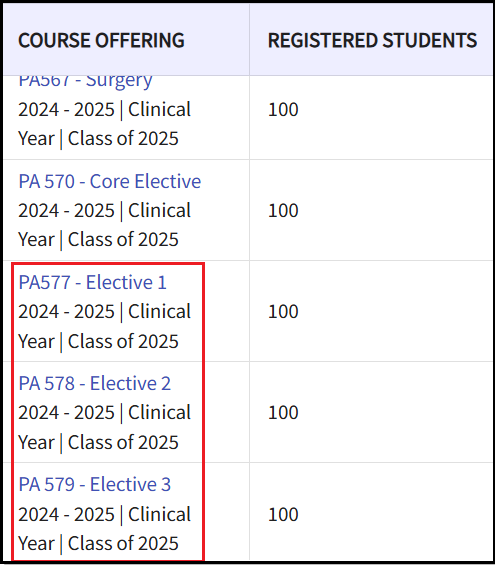Click '2024 - 2025 | Clinical' text under Surgery

(104, 110)
